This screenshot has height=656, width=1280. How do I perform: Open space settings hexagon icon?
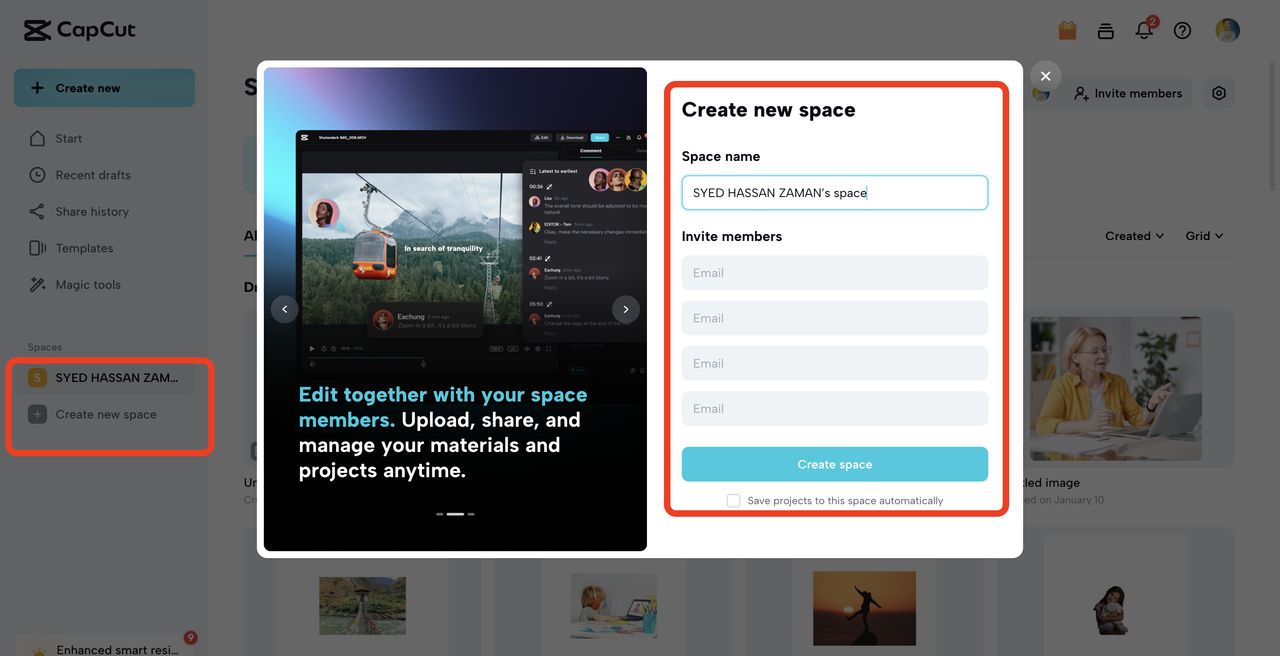(x=1218, y=93)
